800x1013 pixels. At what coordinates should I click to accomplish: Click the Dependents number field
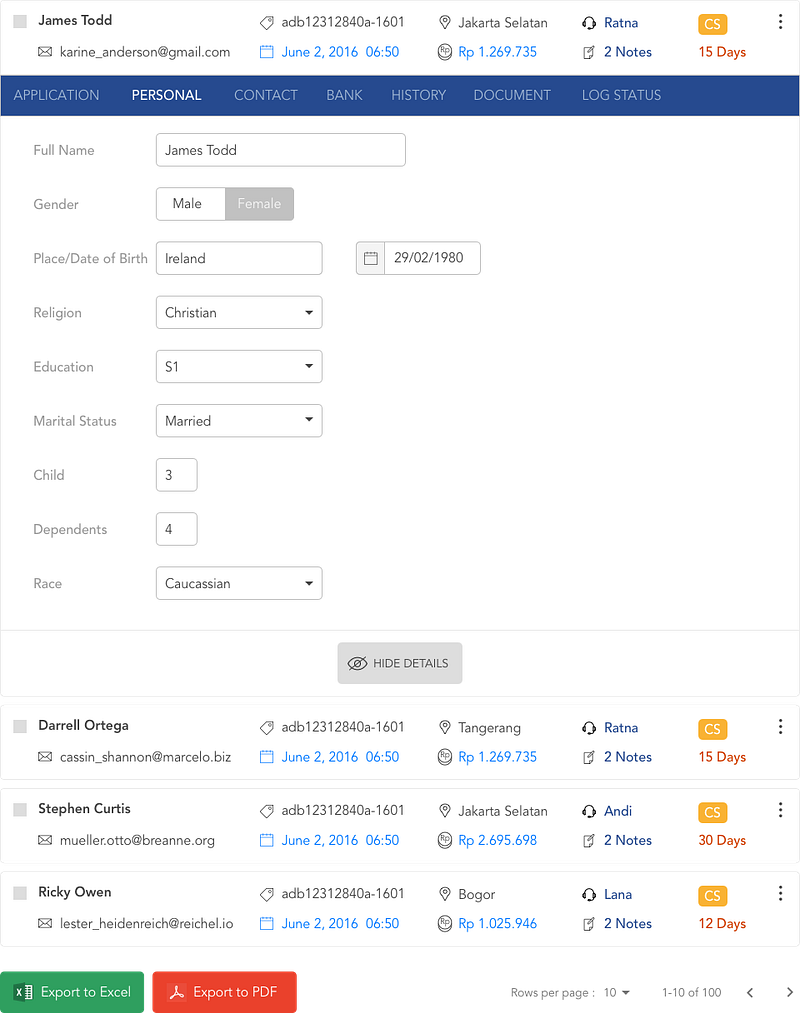pyautogui.click(x=176, y=529)
